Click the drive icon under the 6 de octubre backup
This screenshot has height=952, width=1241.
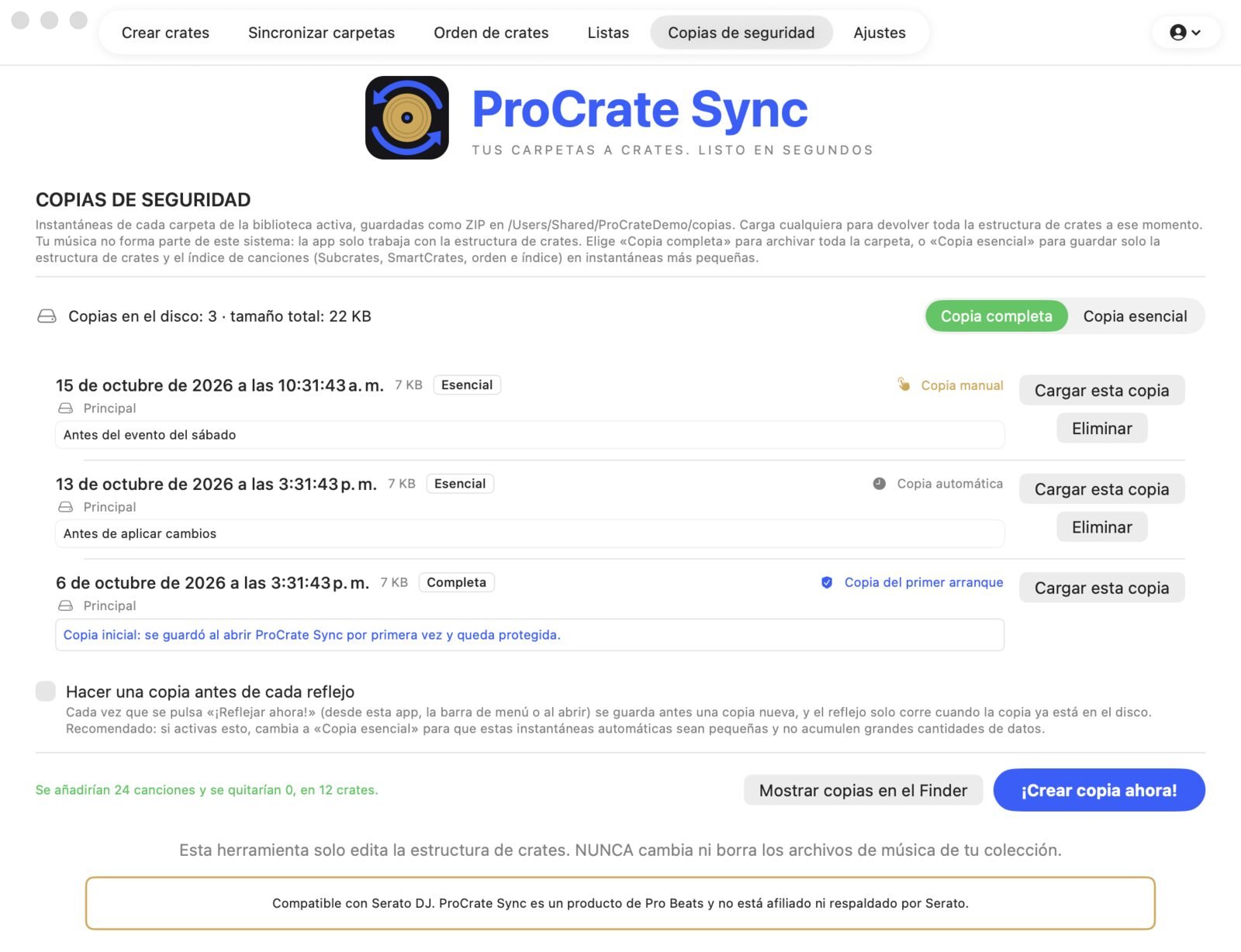coord(66,605)
